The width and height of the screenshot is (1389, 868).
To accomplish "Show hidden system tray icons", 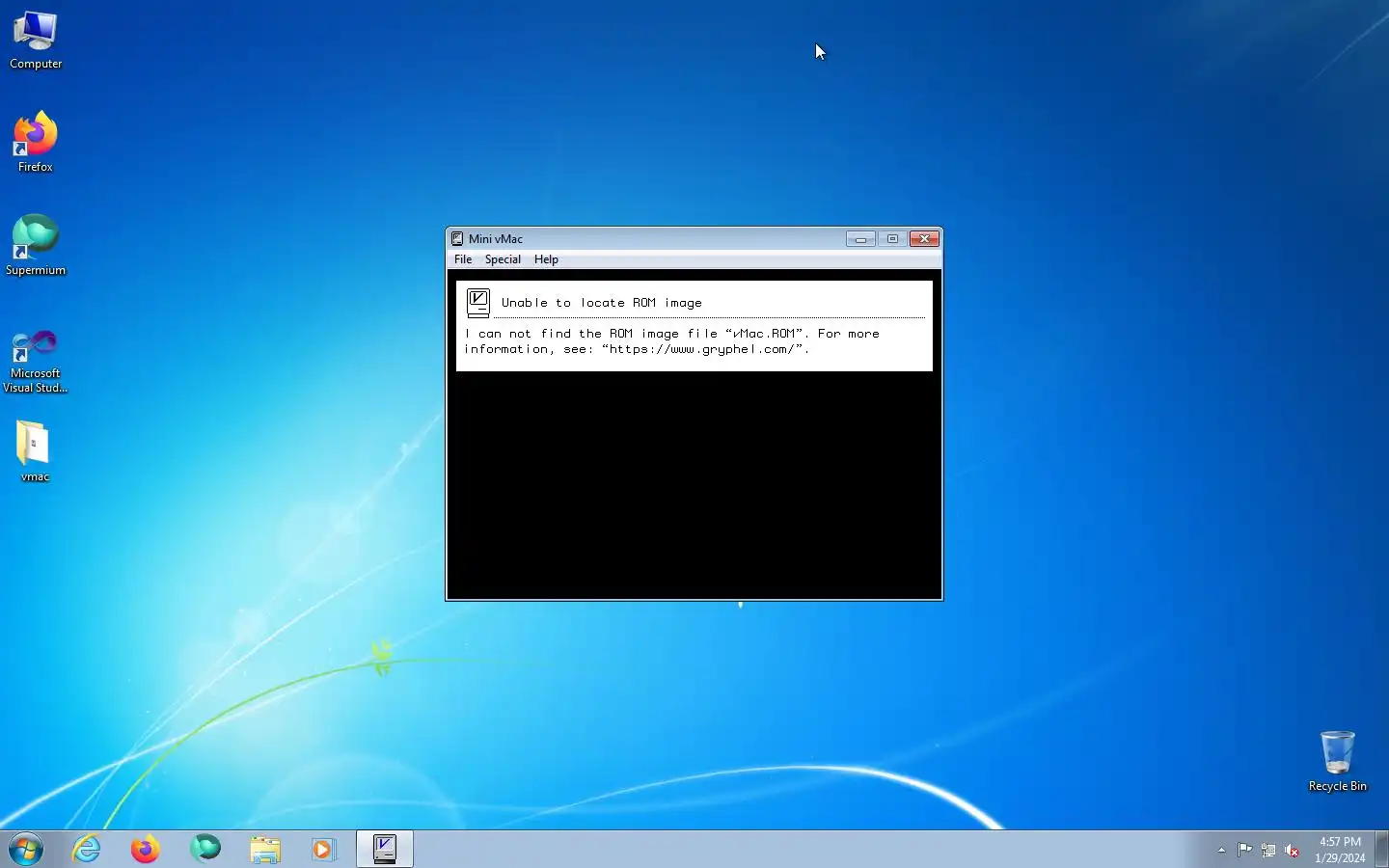I will click(x=1221, y=850).
